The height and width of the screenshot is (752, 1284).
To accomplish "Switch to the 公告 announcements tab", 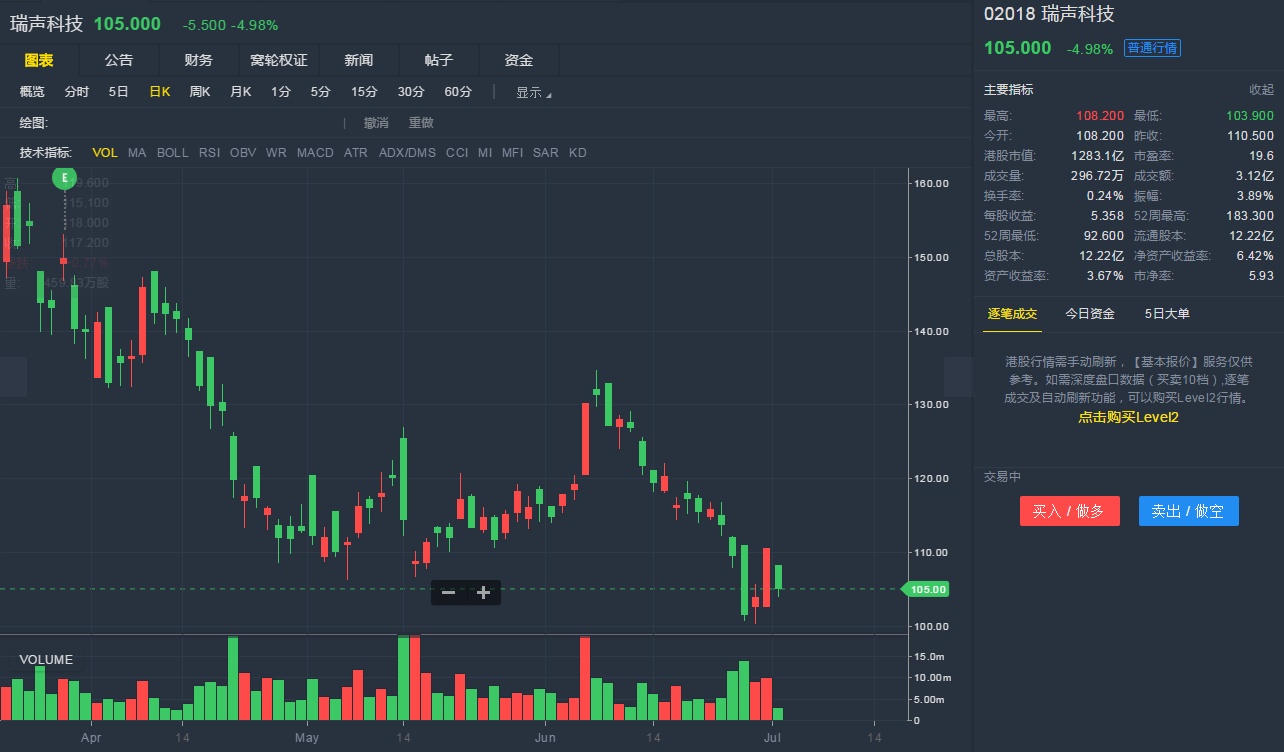I will [x=119, y=60].
